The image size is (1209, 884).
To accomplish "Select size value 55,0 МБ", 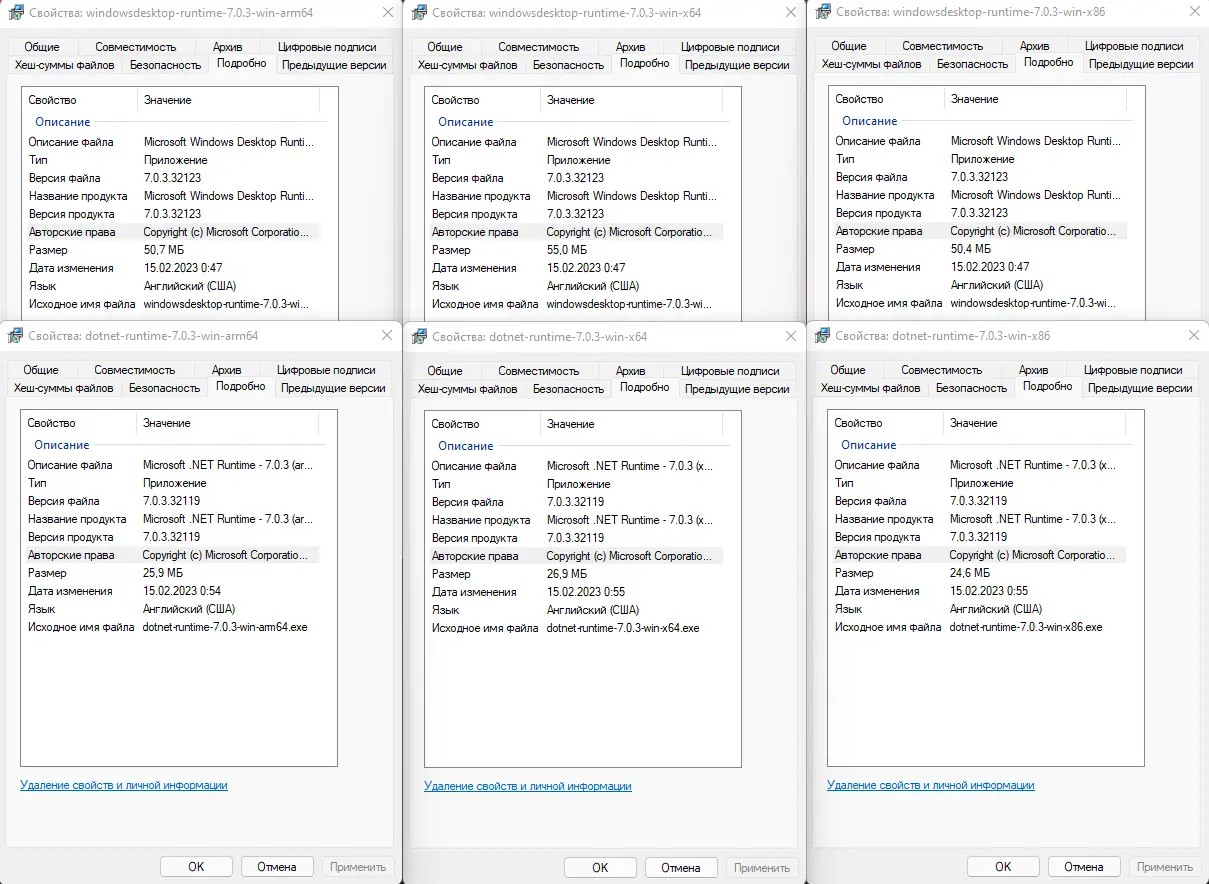I will [568, 250].
